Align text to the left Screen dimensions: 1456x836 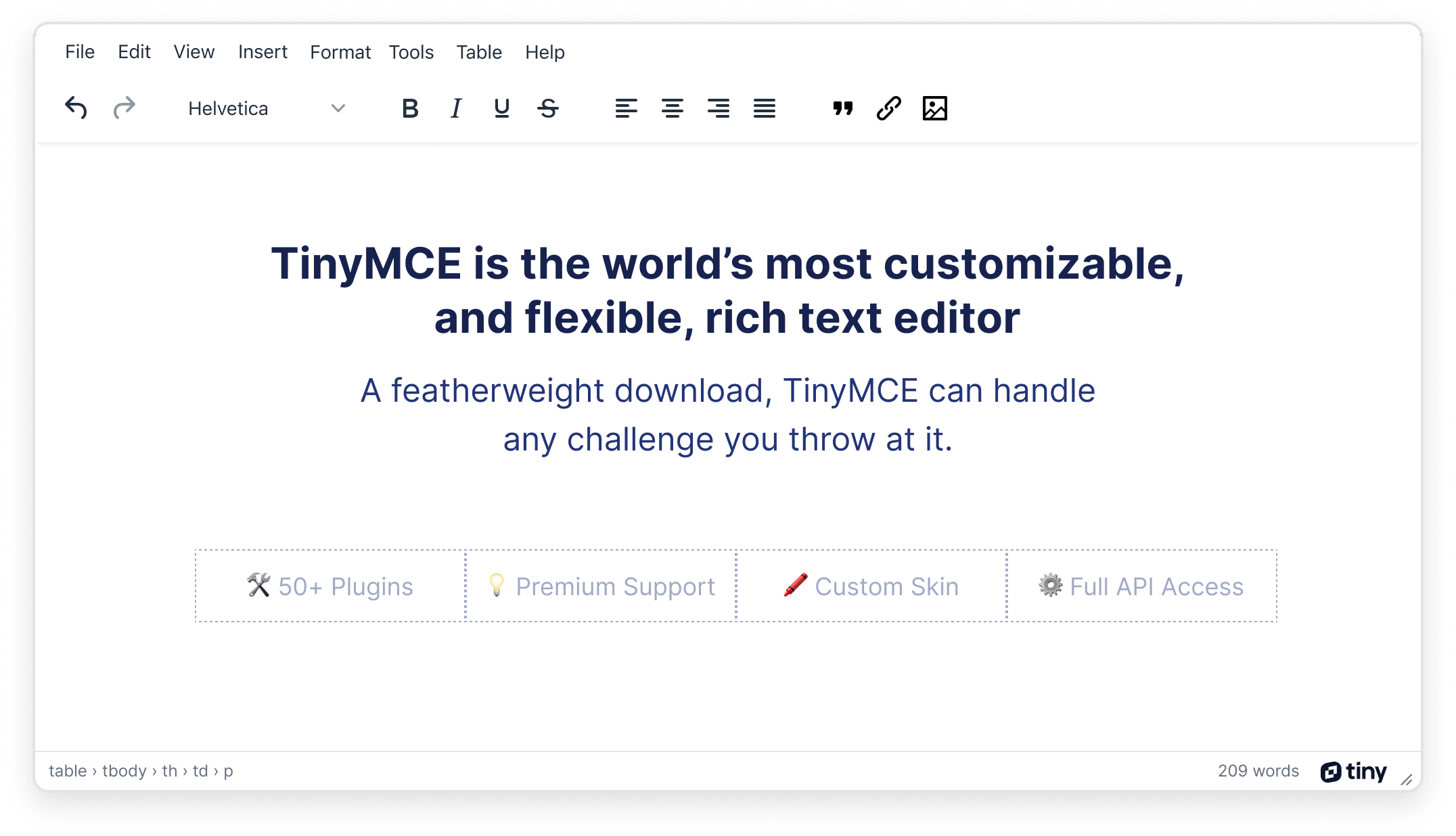pyautogui.click(x=627, y=108)
